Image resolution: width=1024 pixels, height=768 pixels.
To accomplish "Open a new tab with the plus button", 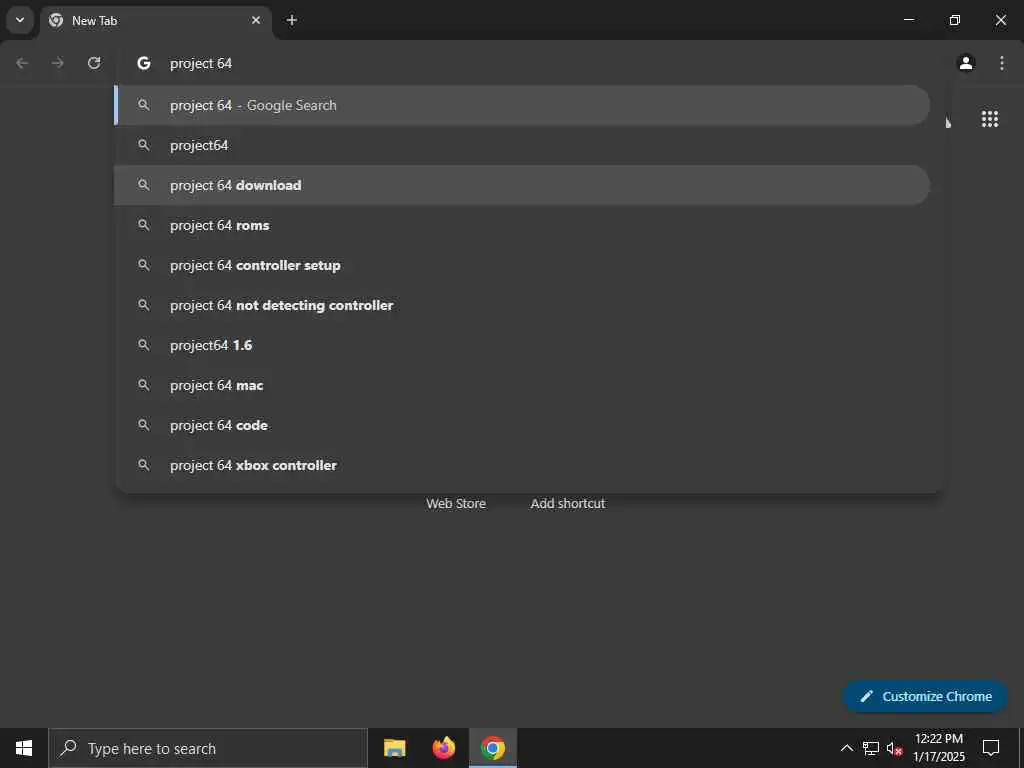I will [x=292, y=20].
